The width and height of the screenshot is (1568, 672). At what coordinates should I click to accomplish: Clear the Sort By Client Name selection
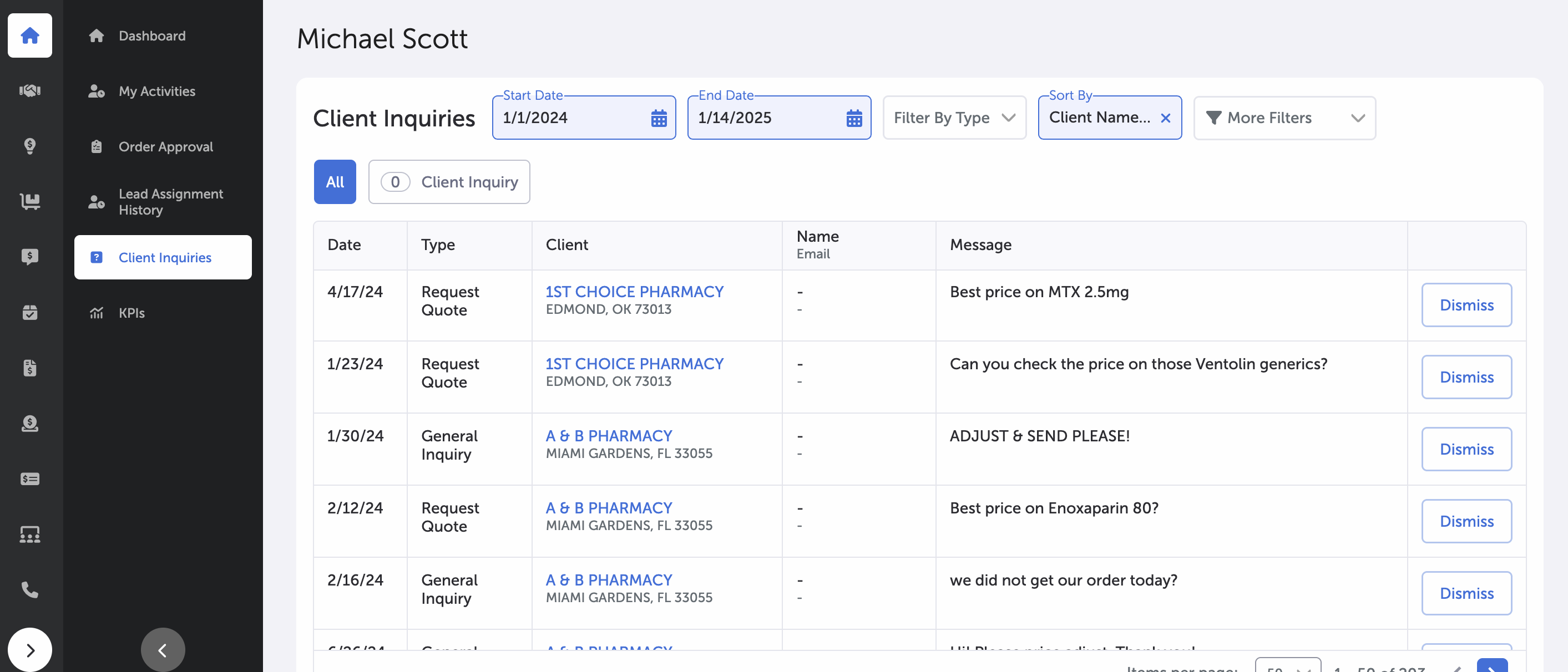pyautogui.click(x=1165, y=118)
